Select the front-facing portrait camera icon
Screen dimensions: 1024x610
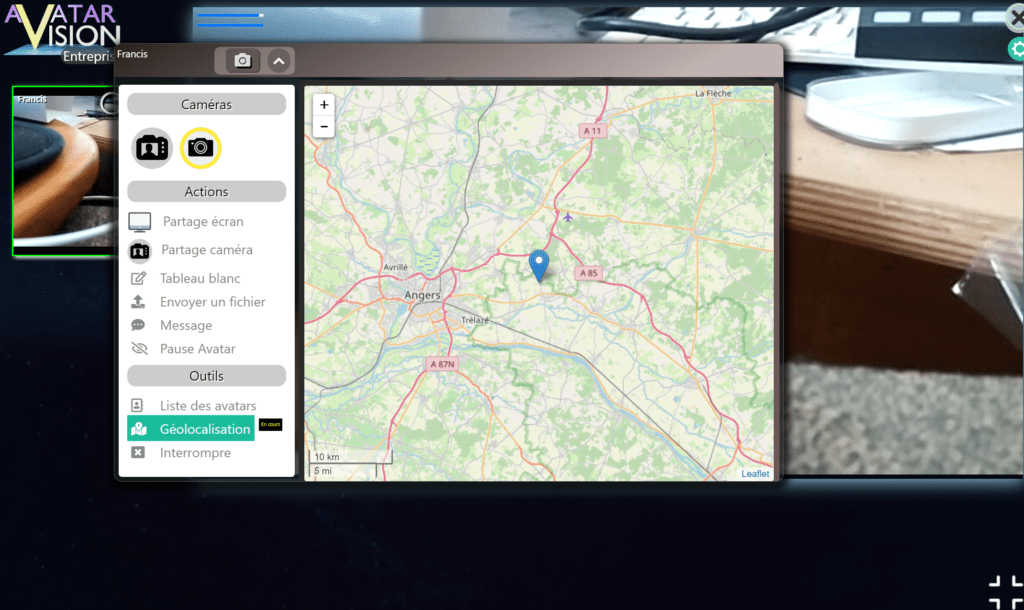coord(152,148)
